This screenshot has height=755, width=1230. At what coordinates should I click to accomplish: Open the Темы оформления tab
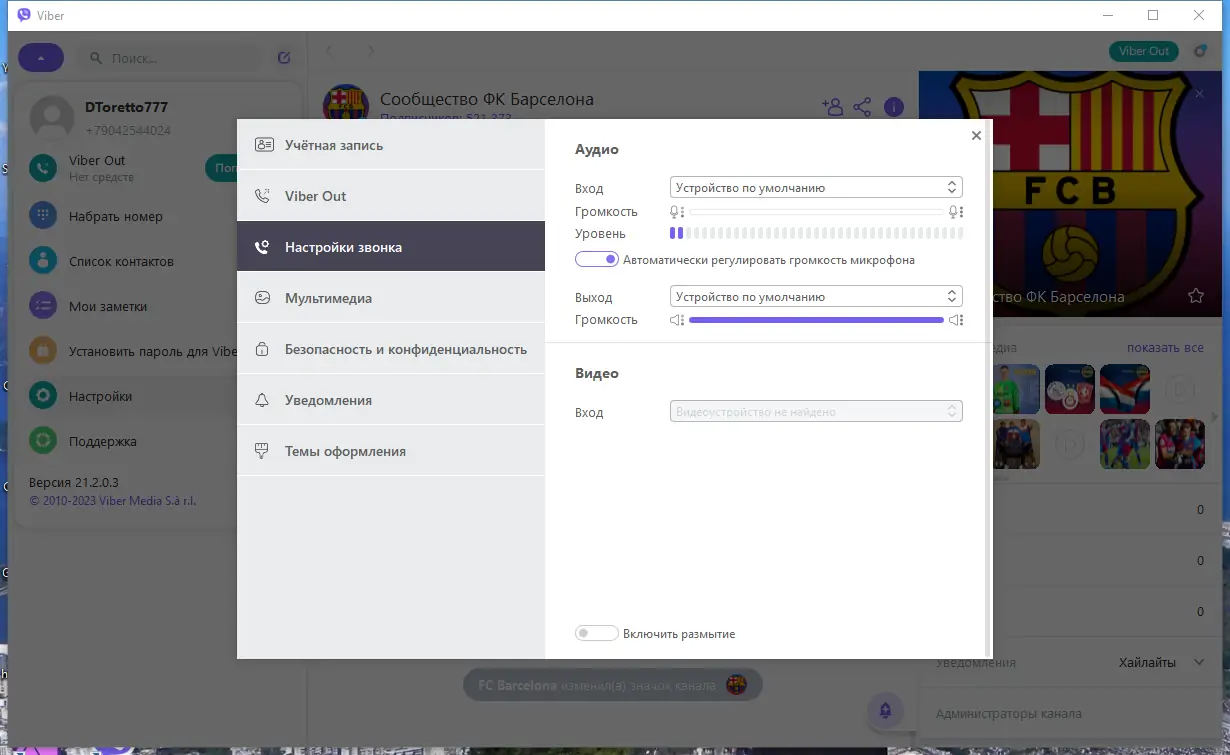391,451
